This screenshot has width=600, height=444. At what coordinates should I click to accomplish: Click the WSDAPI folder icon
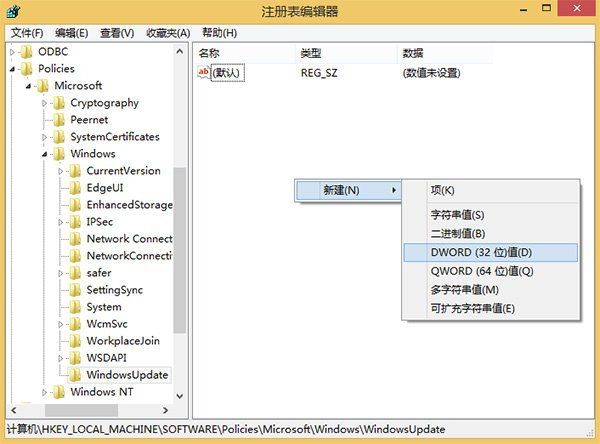[x=75, y=358]
